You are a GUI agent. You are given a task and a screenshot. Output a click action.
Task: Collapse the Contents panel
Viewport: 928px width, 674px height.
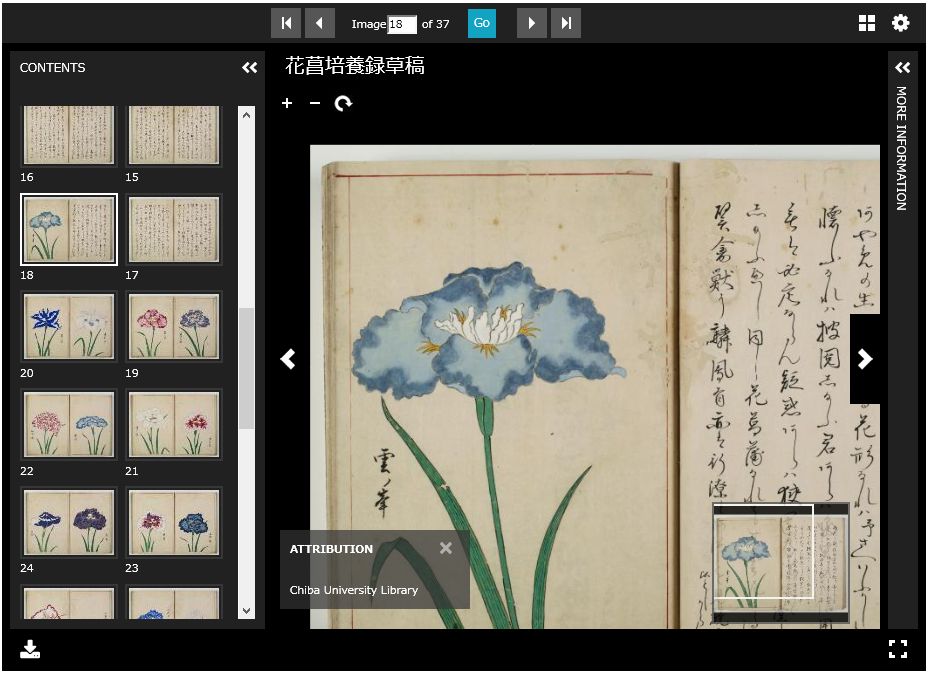[x=250, y=67]
